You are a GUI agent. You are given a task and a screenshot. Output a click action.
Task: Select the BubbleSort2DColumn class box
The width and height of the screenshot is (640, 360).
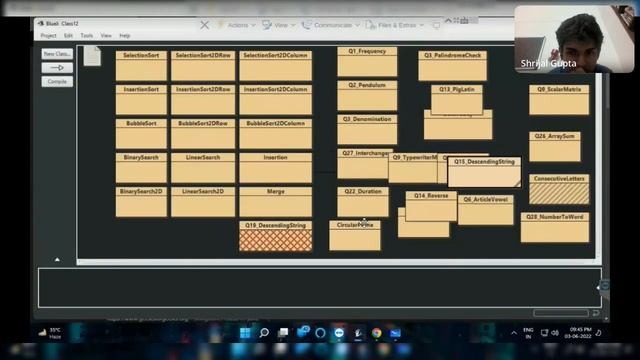pyautogui.click(x=276, y=133)
